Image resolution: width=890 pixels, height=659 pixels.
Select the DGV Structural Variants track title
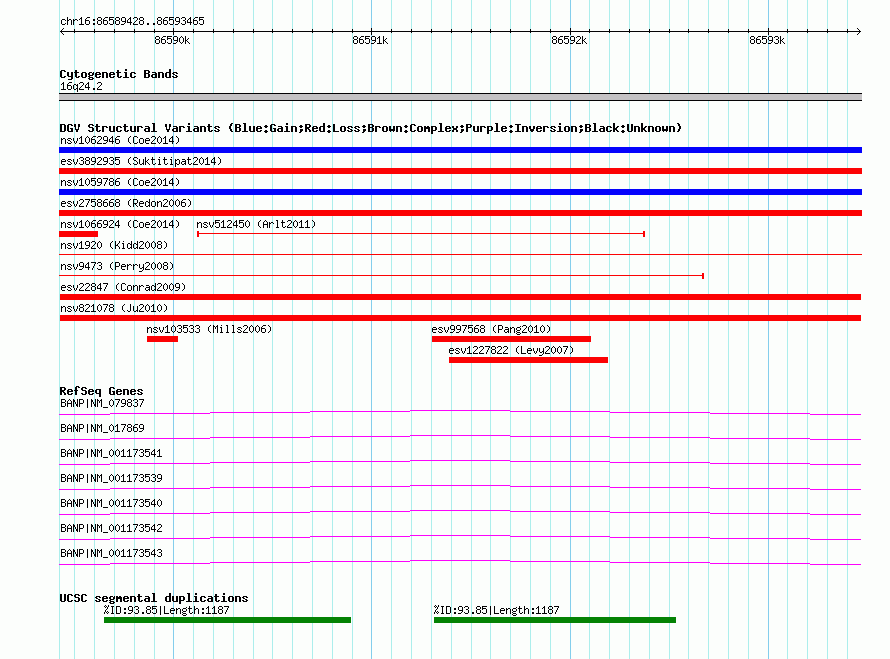(370, 128)
